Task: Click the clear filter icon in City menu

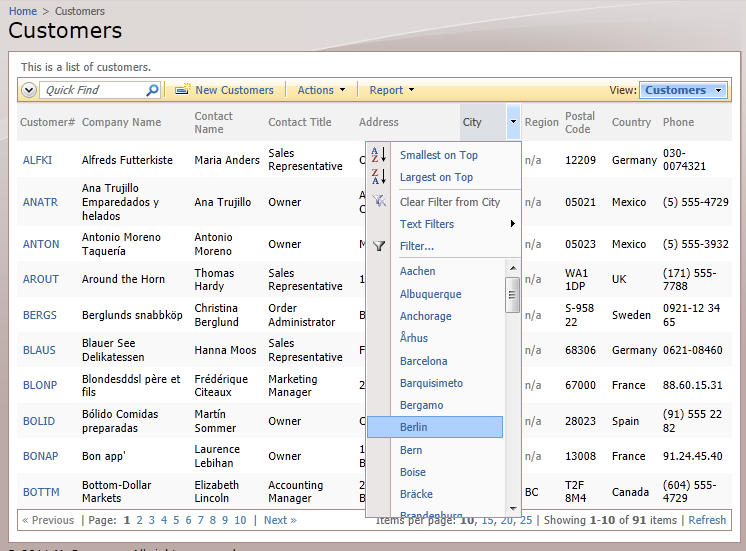Action: click(x=378, y=202)
